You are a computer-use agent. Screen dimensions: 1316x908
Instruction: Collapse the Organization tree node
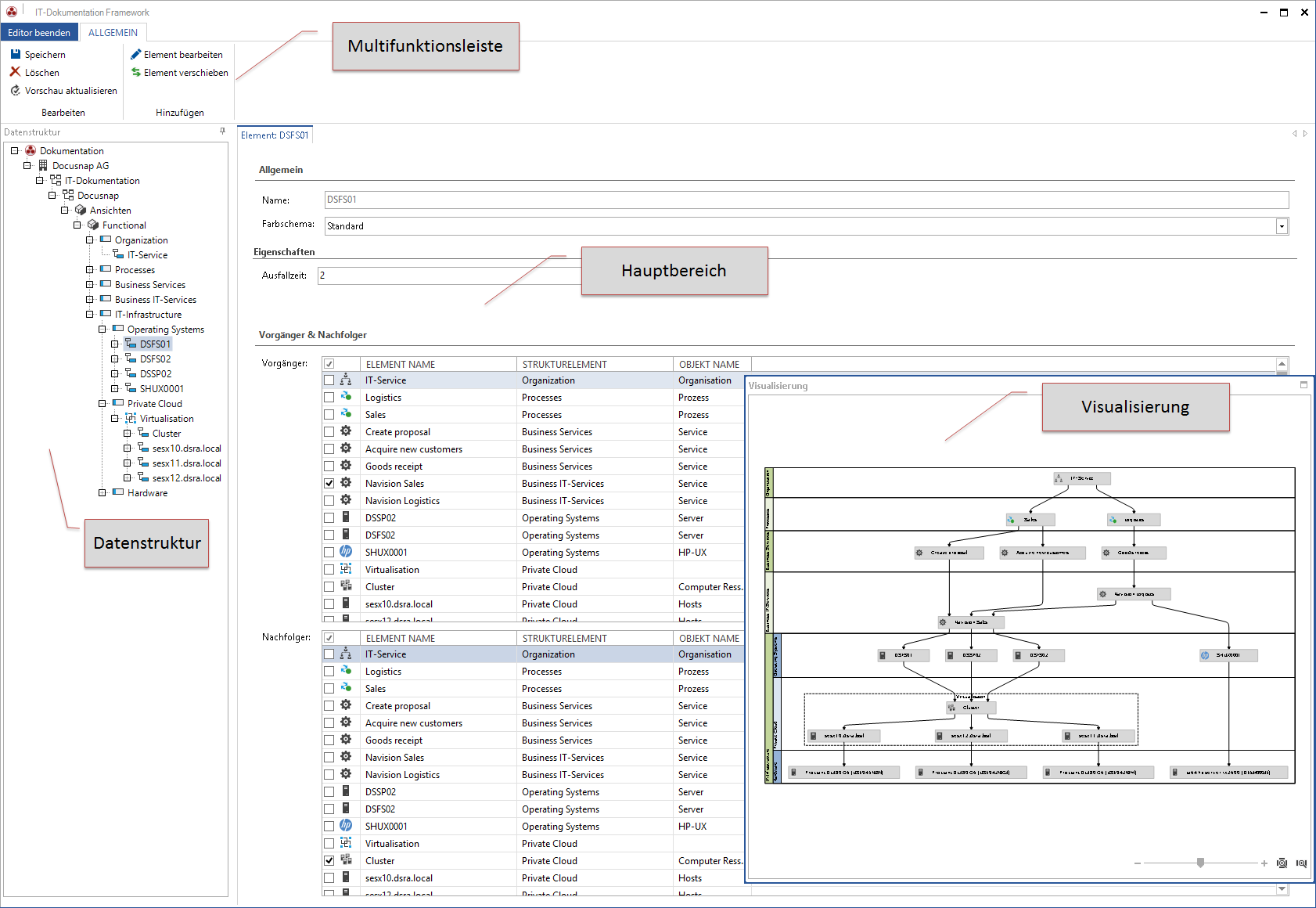(x=90, y=240)
